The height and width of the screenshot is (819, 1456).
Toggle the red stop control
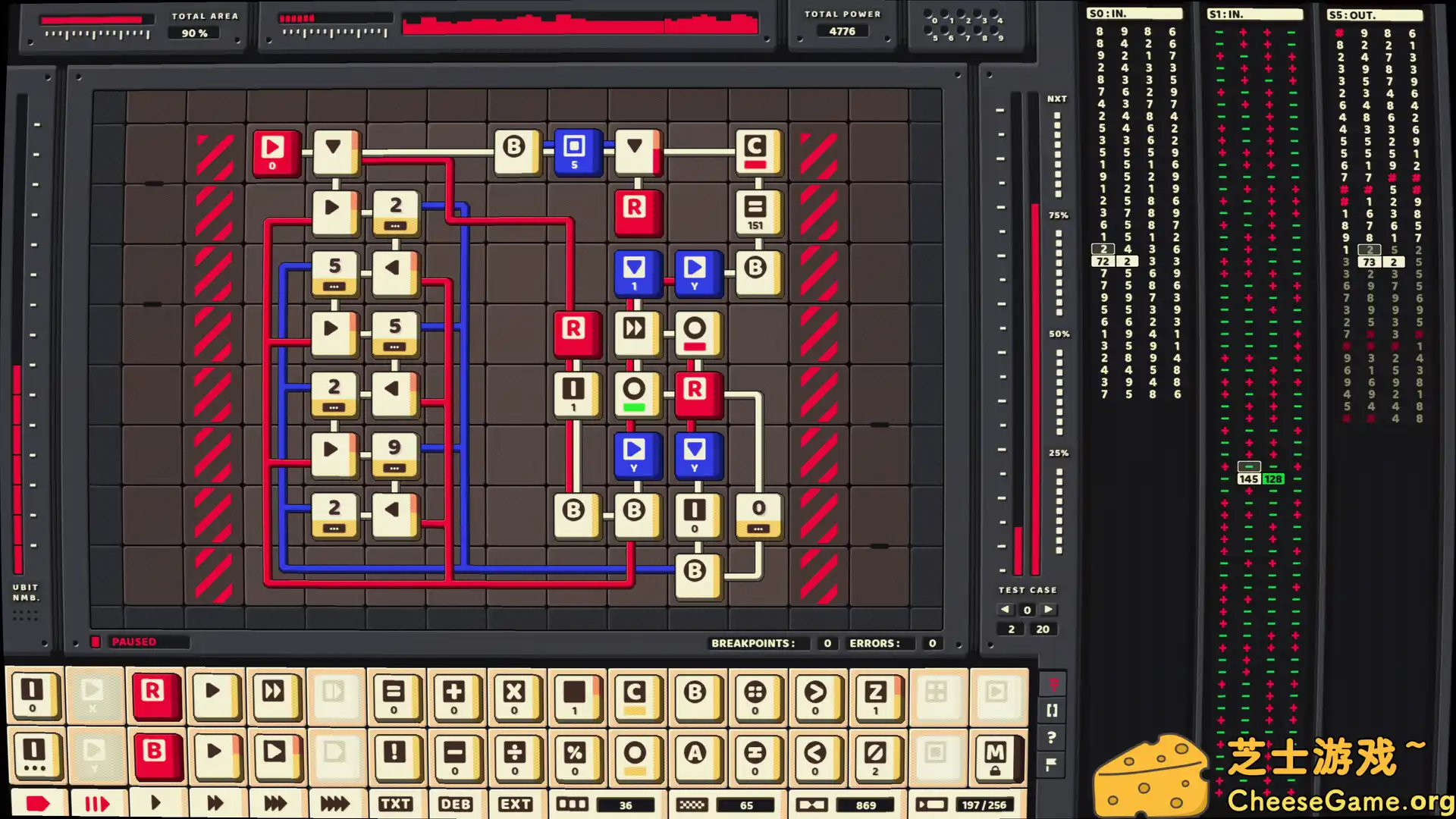[37, 804]
